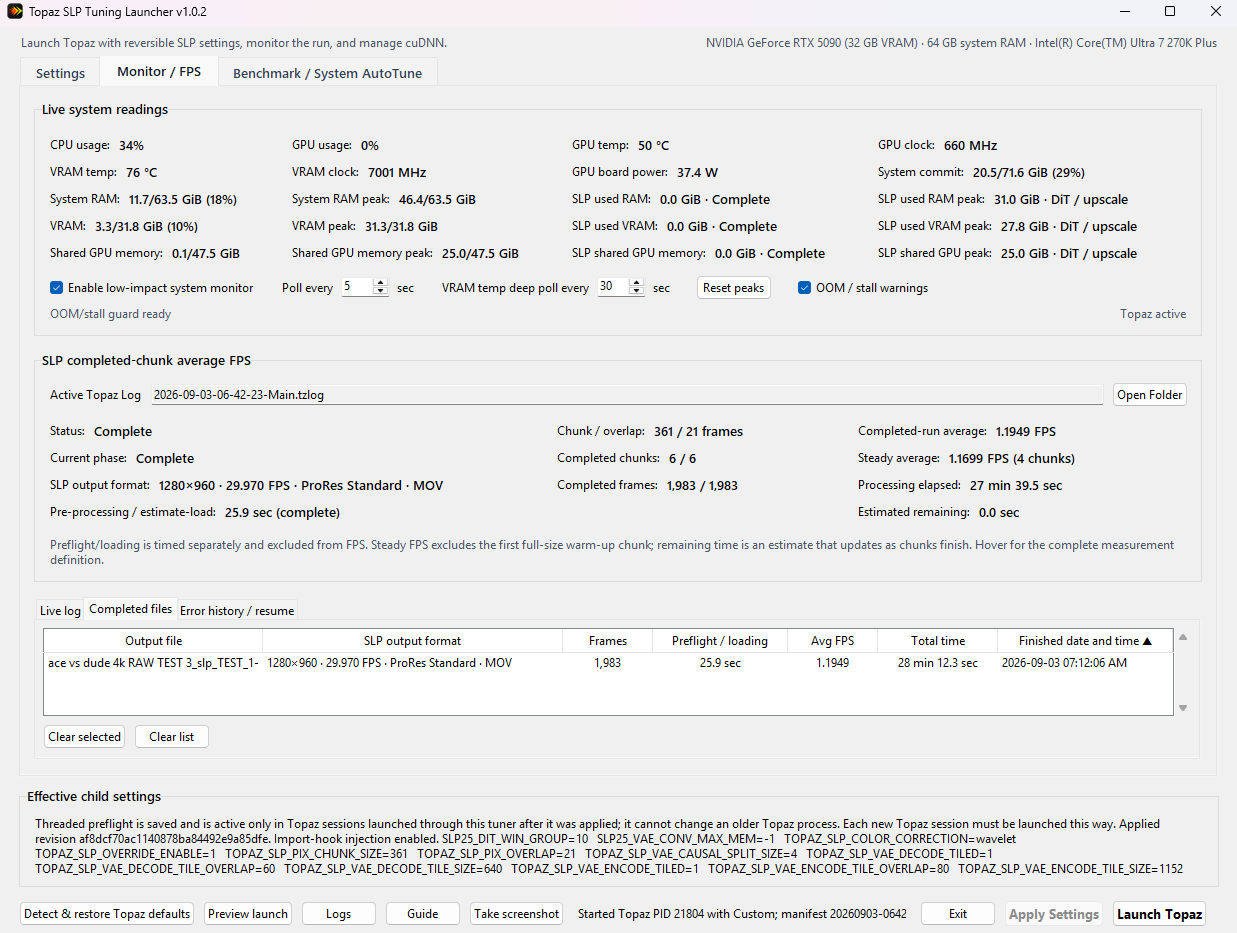The height and width of the screenshot is (933, 1237).
Task: Open the Guide button
Action: point(423,914)
